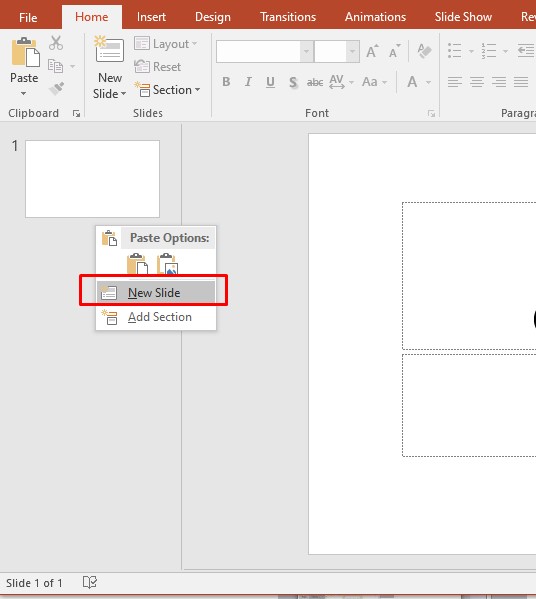536x599 pixels.
Task: Click Increase Font Size icon
Action: tap(372, 51)
